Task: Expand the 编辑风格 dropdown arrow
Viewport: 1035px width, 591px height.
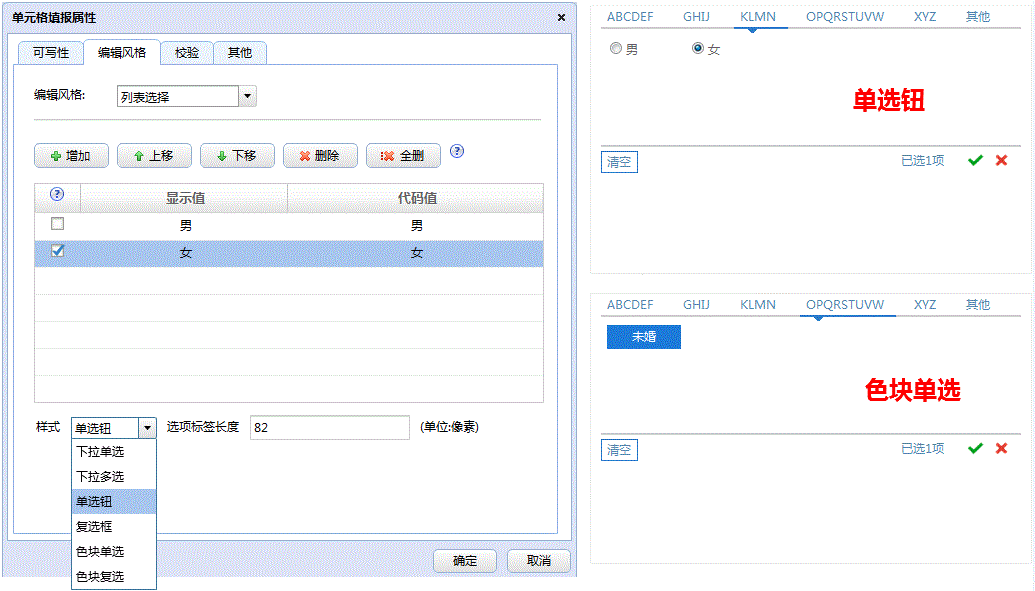Action: point(248,96)
